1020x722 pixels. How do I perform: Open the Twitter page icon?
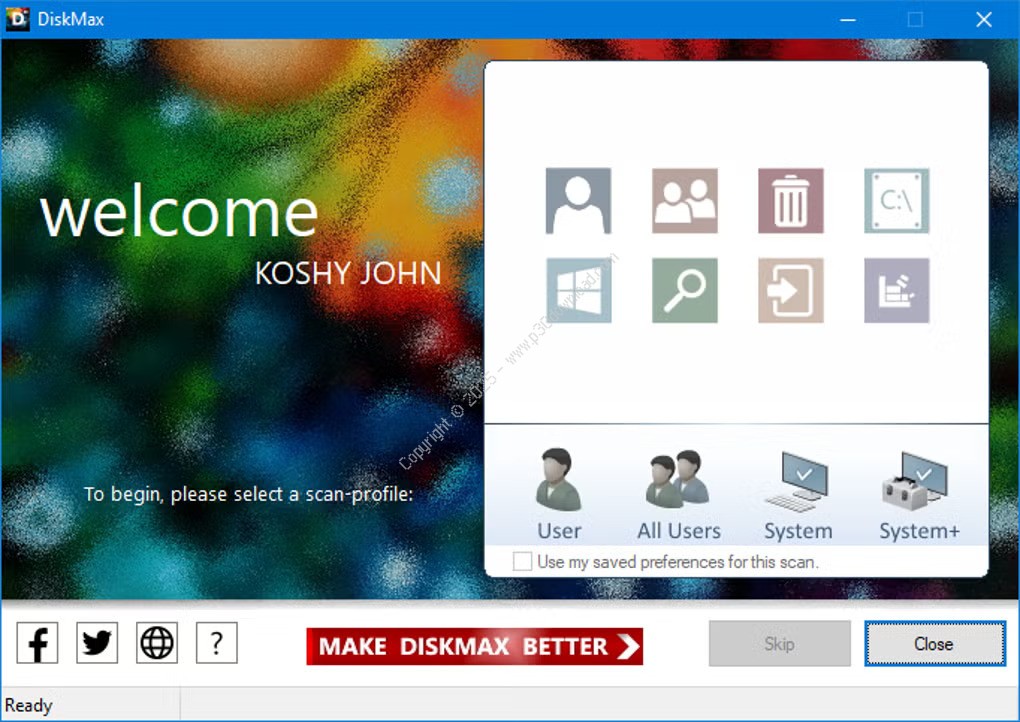click(97, 643)
